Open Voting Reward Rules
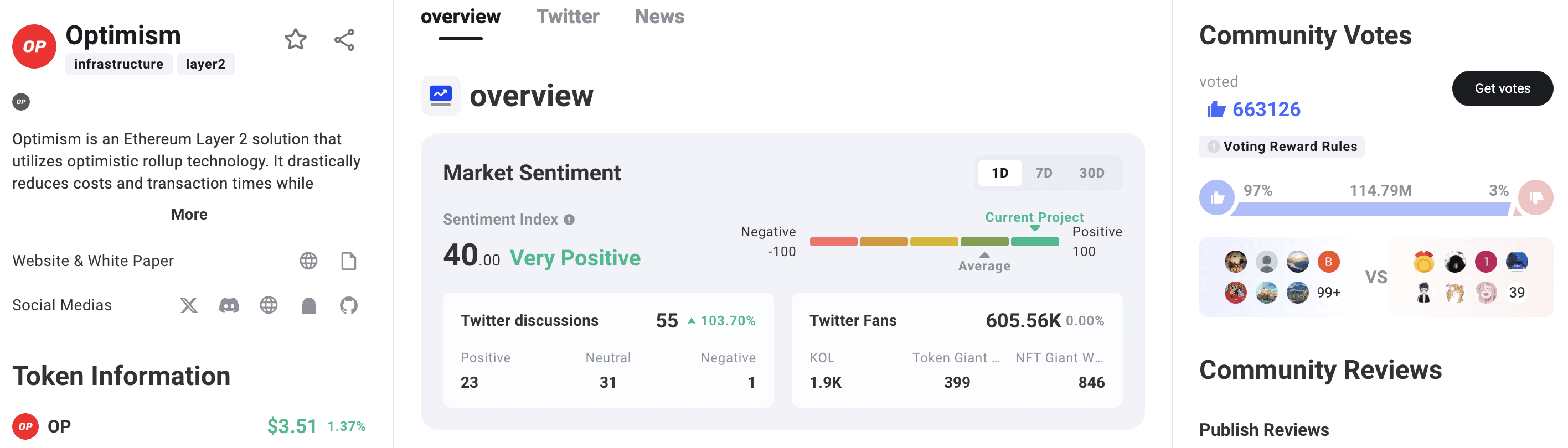The height and width of the screenshot is (448, 1568). click(1282, 147)
